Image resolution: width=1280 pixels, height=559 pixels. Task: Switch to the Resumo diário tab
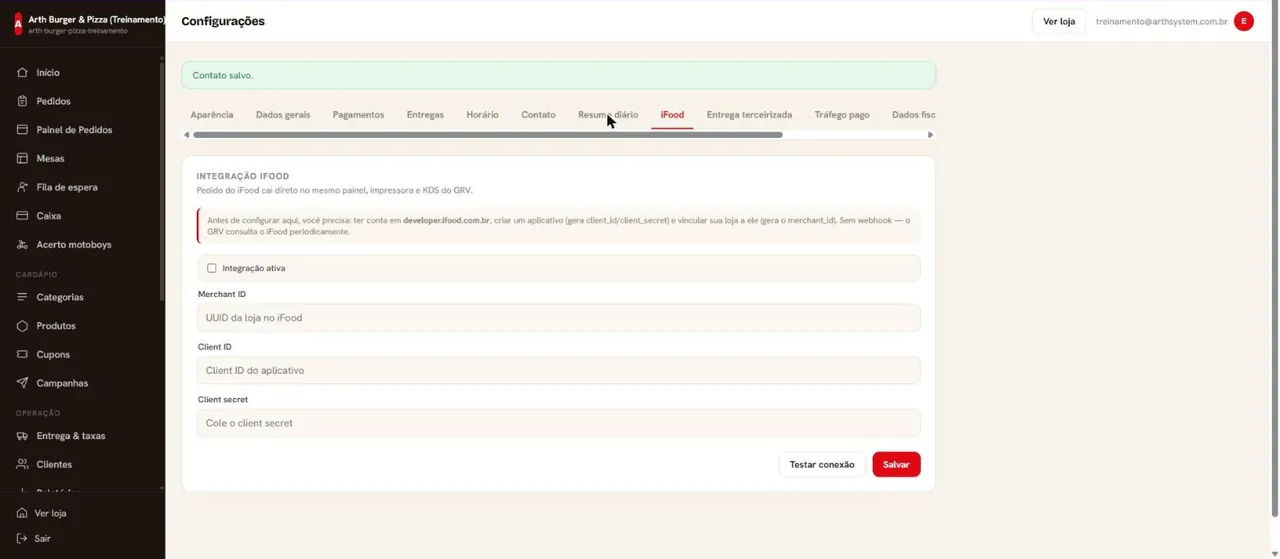(608, 115)
